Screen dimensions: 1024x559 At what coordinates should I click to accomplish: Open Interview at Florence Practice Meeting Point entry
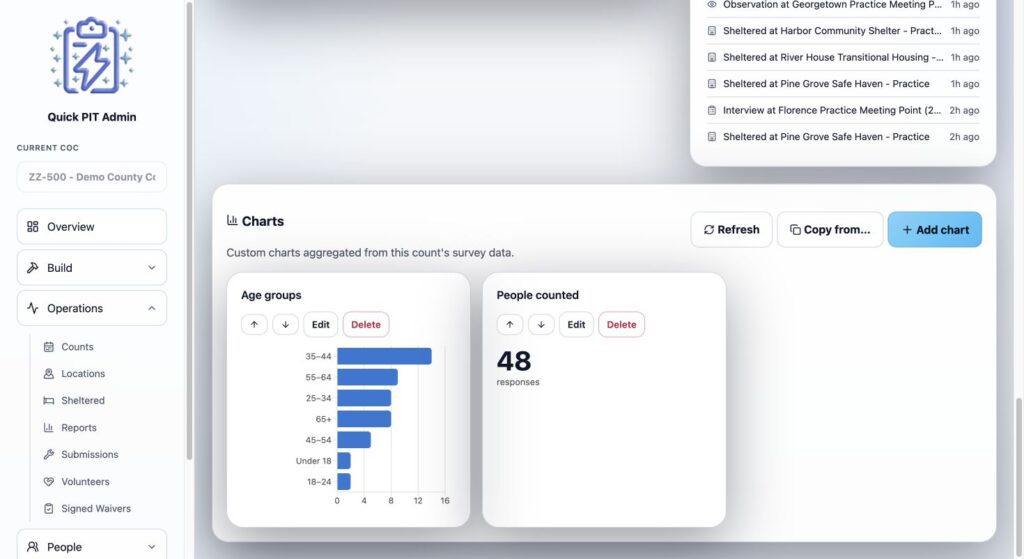[842, 110]
